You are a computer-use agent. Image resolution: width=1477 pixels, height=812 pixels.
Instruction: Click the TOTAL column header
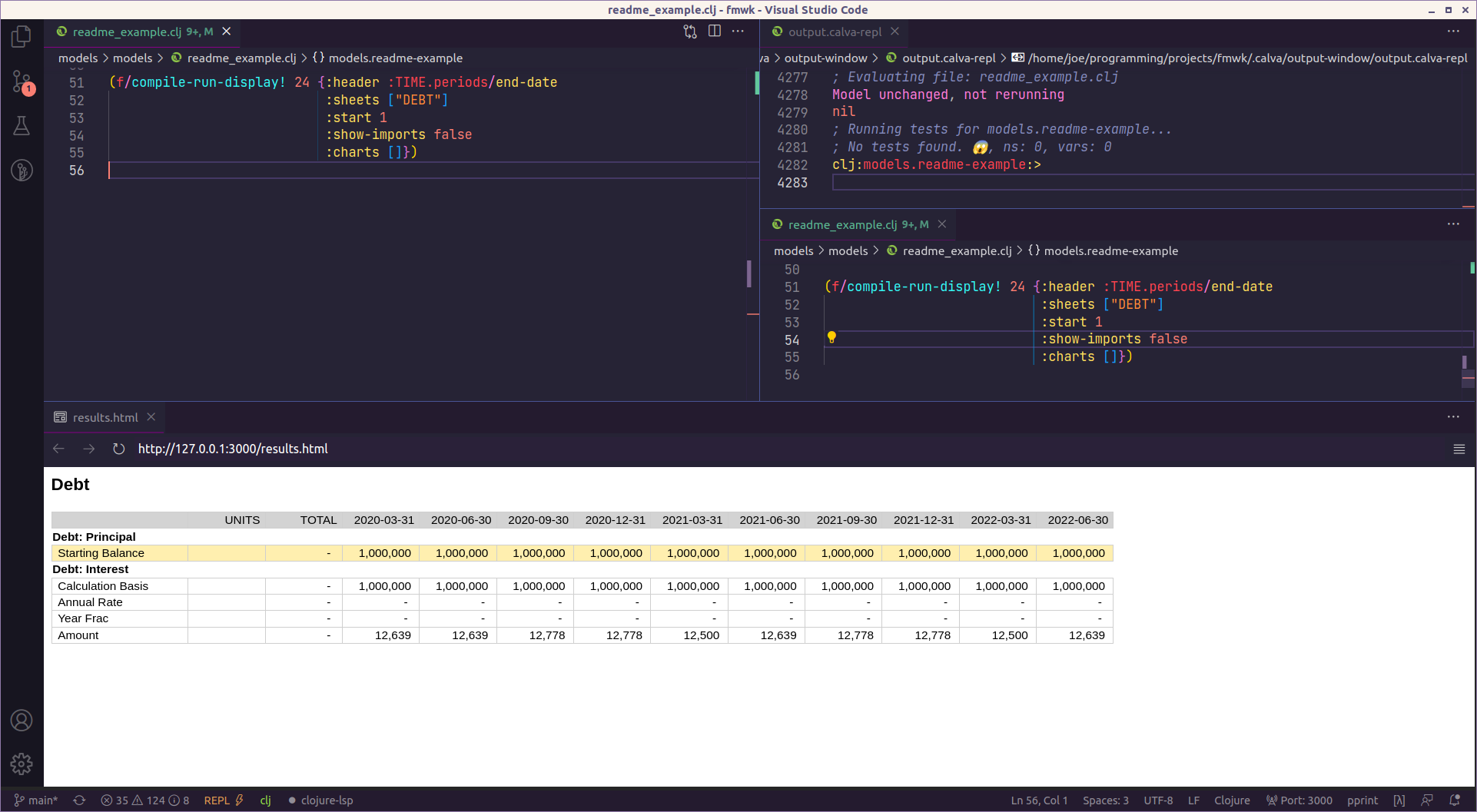[318, 520]
